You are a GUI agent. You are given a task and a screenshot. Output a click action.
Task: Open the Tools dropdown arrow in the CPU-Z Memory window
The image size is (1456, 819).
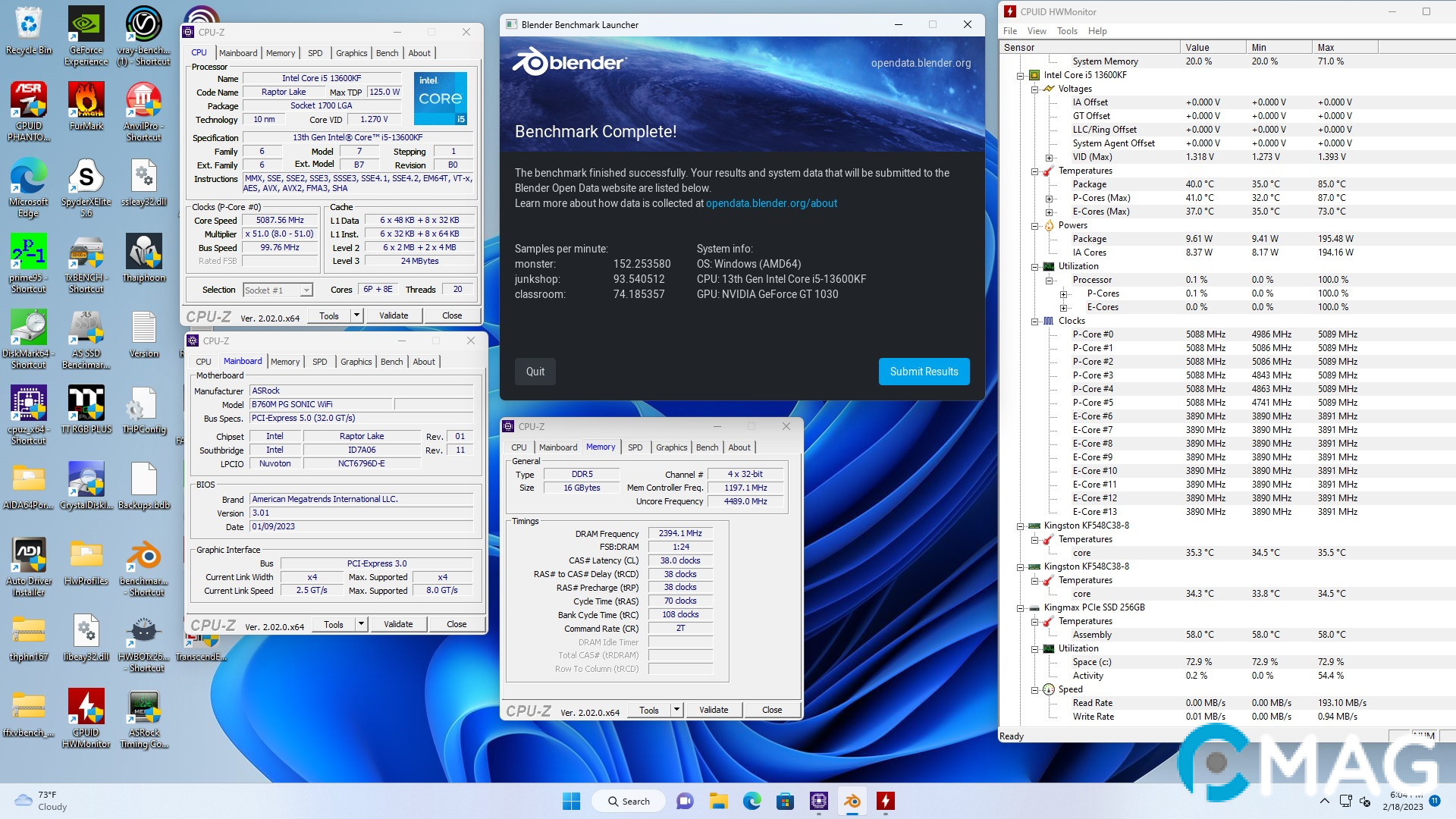676,710
